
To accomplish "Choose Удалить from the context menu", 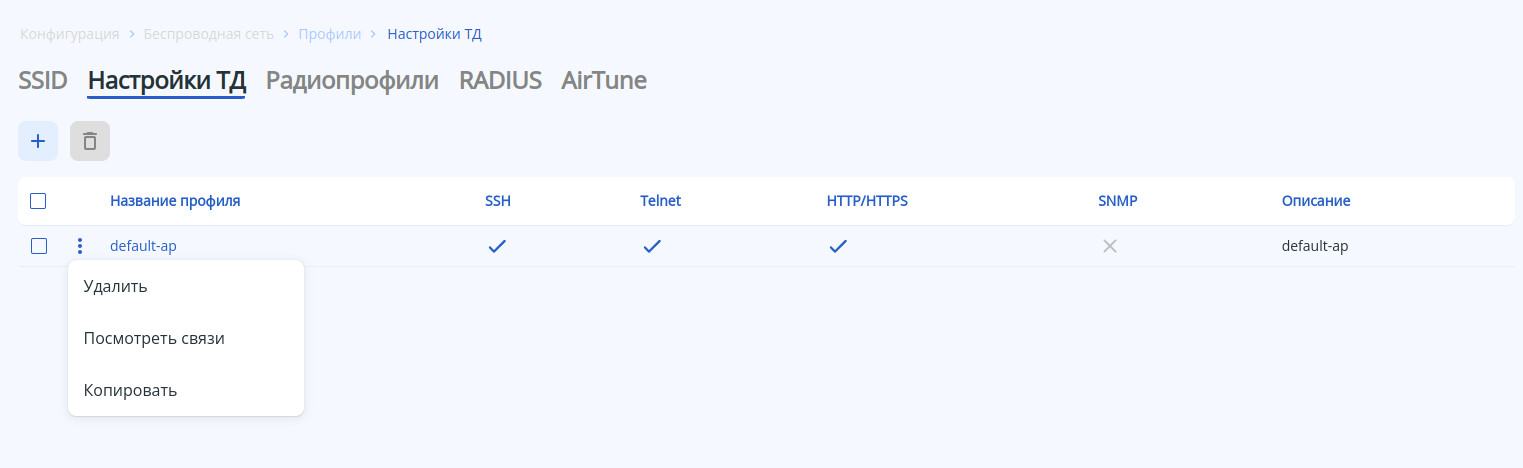I will [116, 287].
